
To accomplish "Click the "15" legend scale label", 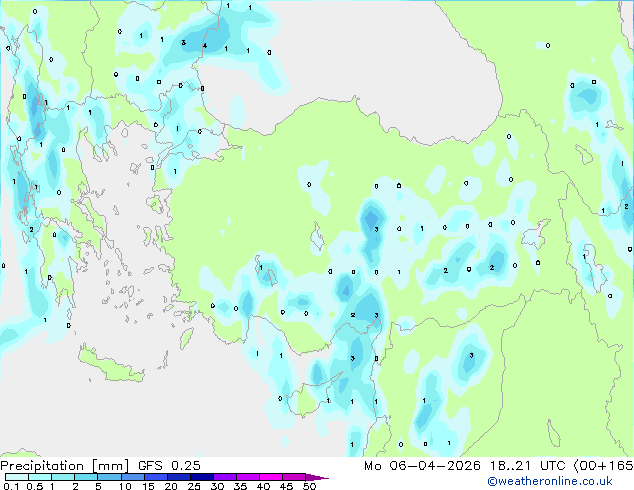I will click(148, 486).
